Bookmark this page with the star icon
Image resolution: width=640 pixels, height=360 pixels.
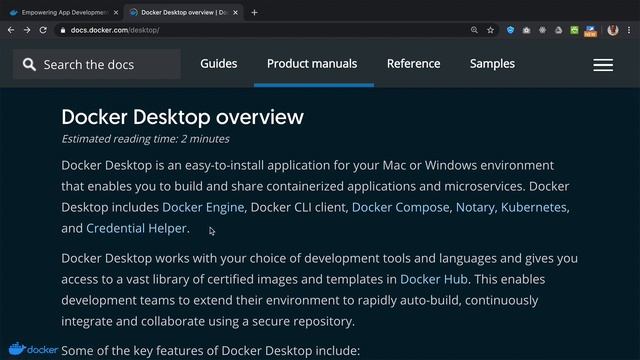tap(490, 30)
